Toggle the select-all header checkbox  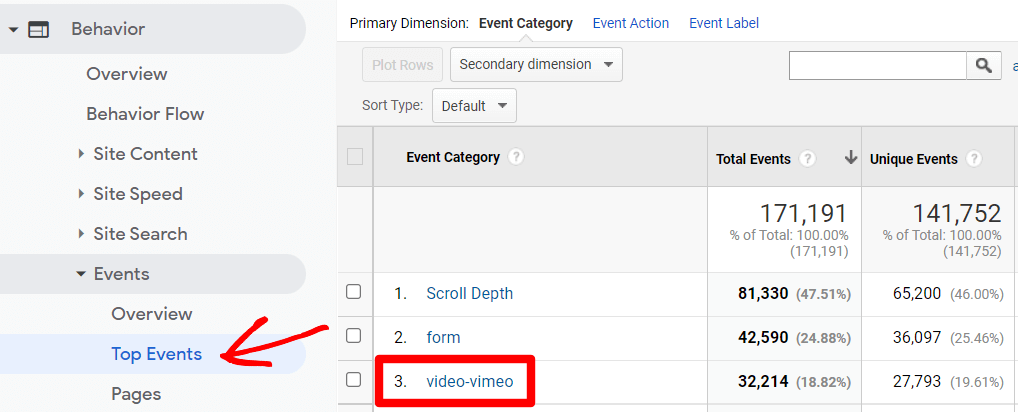355,157
